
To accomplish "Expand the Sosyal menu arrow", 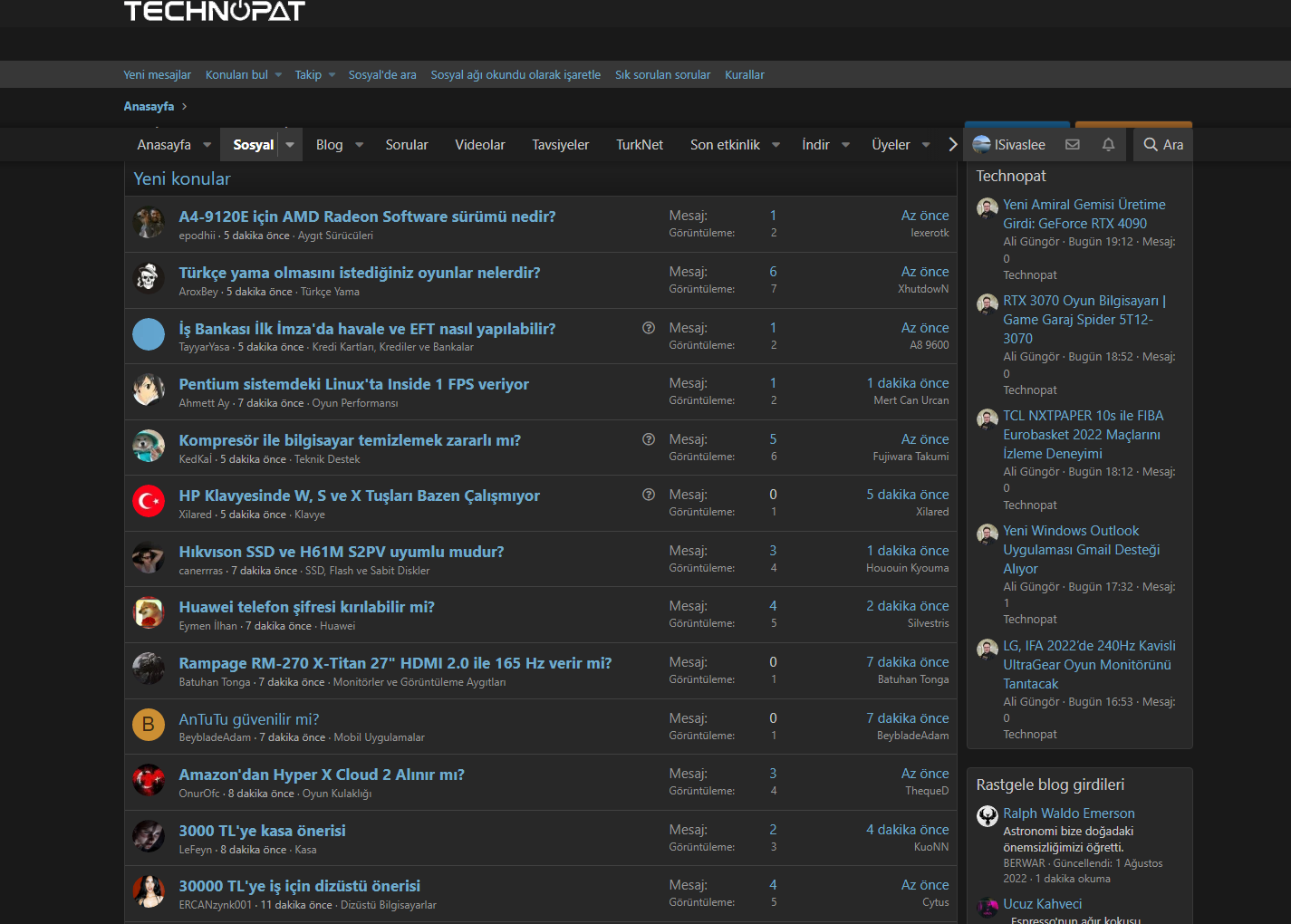I will click(x=290, y=145).
